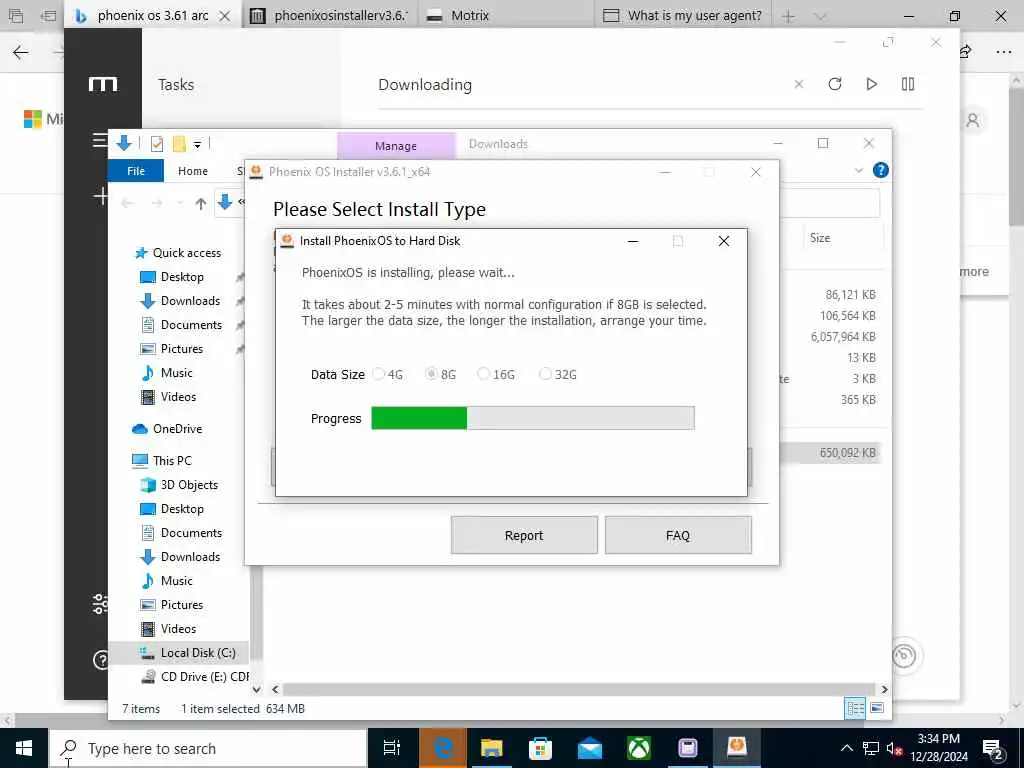This screenshot has height=768, width=1024.
Task: Open the File menu in File Explorer
Action: (136, 171)
